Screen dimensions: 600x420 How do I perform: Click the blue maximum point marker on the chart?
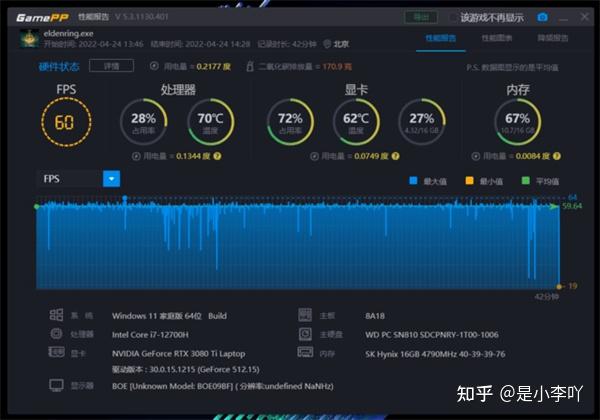[x=125, y=199]
